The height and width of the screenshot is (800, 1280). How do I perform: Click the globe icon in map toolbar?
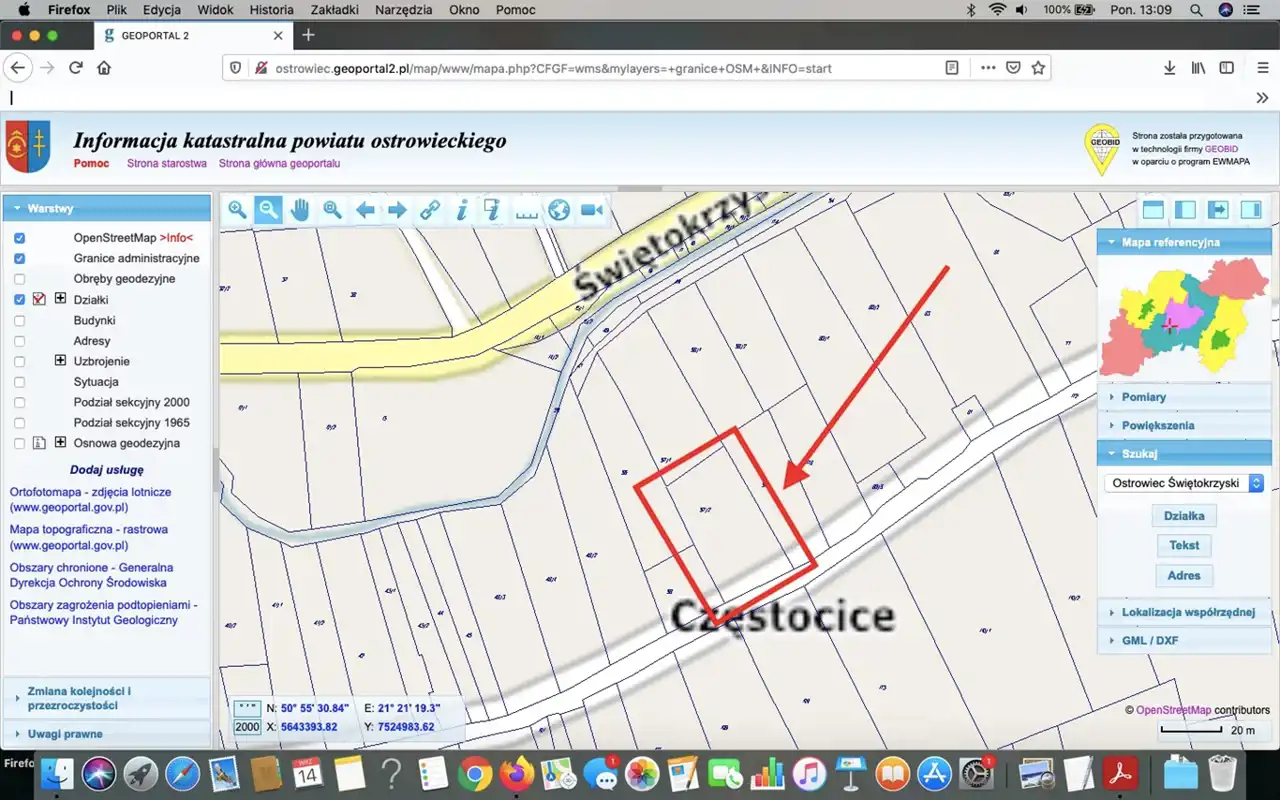click(x=559, y=210)
